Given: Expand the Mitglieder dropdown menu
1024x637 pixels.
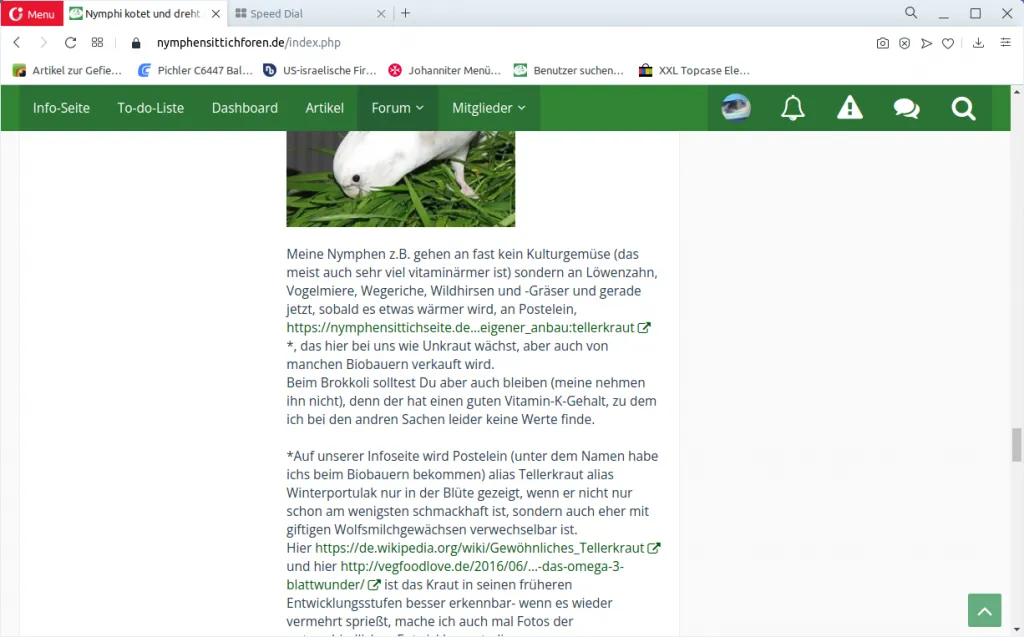Looking at the screenshot, I should (x=489, y=108).
